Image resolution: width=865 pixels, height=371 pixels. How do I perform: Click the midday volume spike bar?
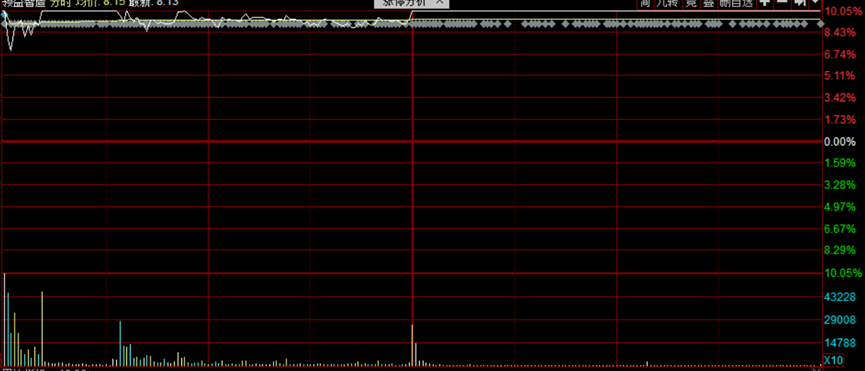coord(412,345)
